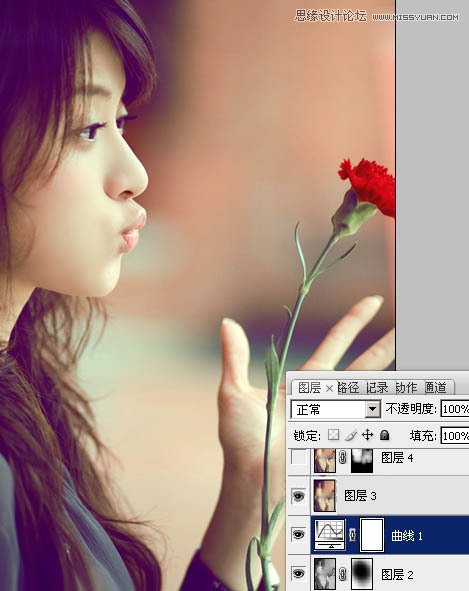Click the chain link icon on 图层 4
This screenshot has height=591, width=469.
pyautogui.click(x=342, y=458)
